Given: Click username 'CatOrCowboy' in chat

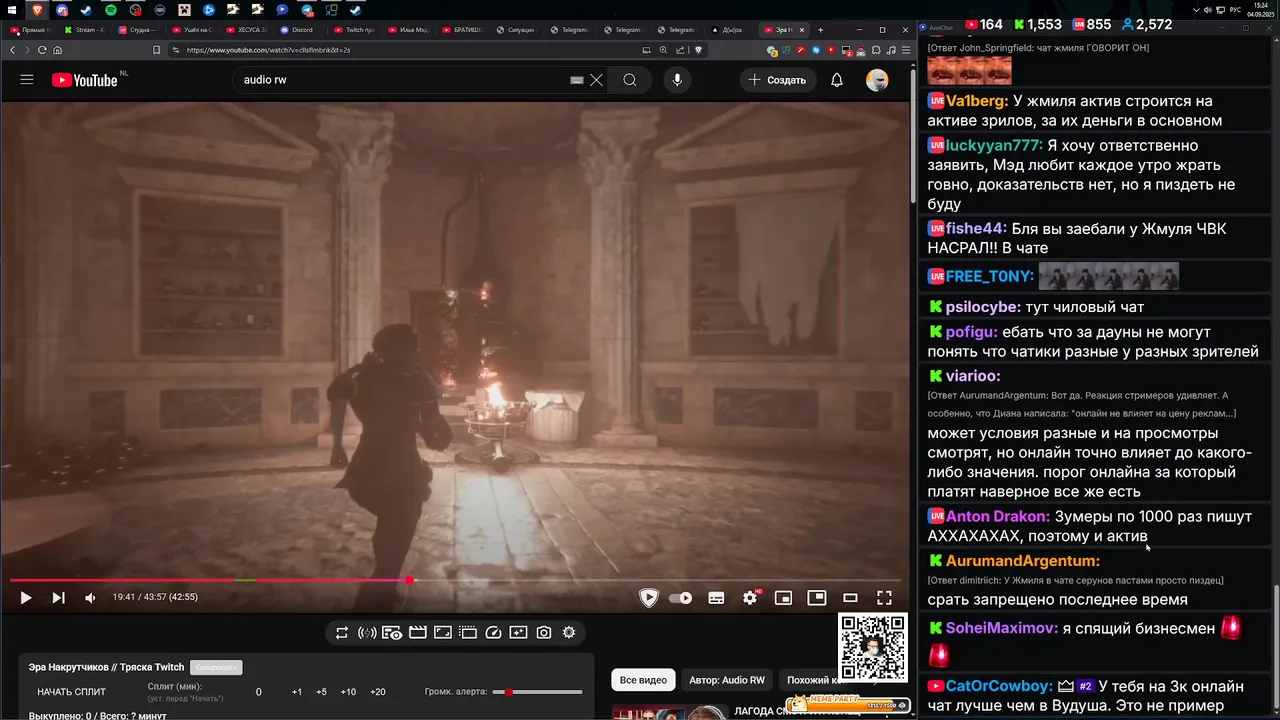Looking at the screenshot, I should click(x=999, y=686).
